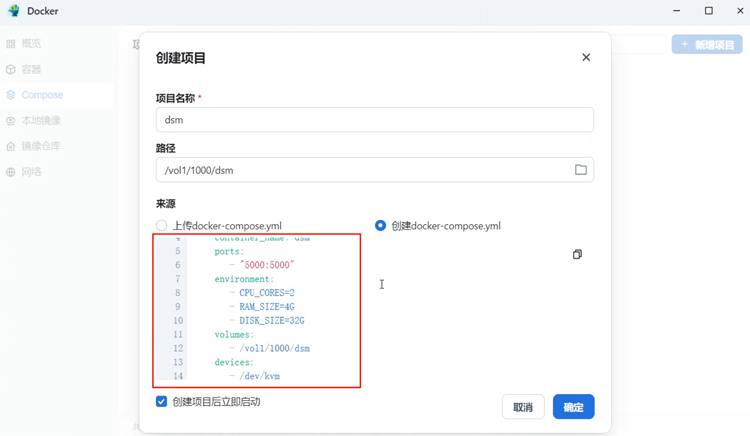Image resolution: width=750 pixels, height=436 pixels.
Task: Select the 创建docker-compose.yml radio option
Action: click(x=380, y=225)
